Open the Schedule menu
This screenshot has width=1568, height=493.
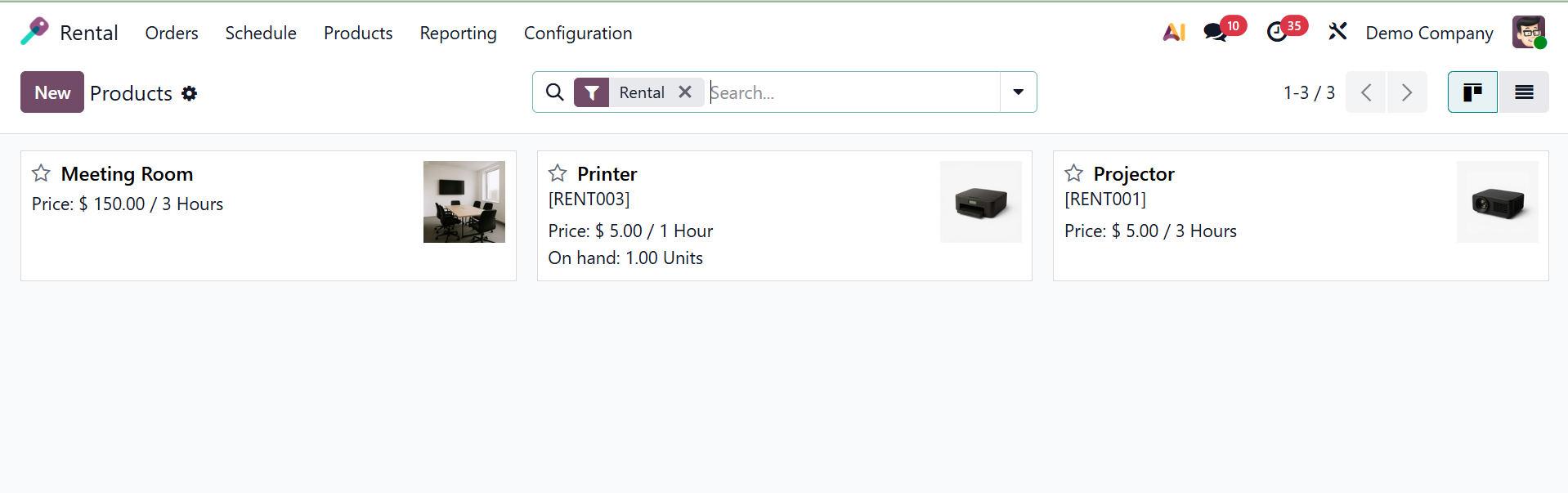pos(261,33)
